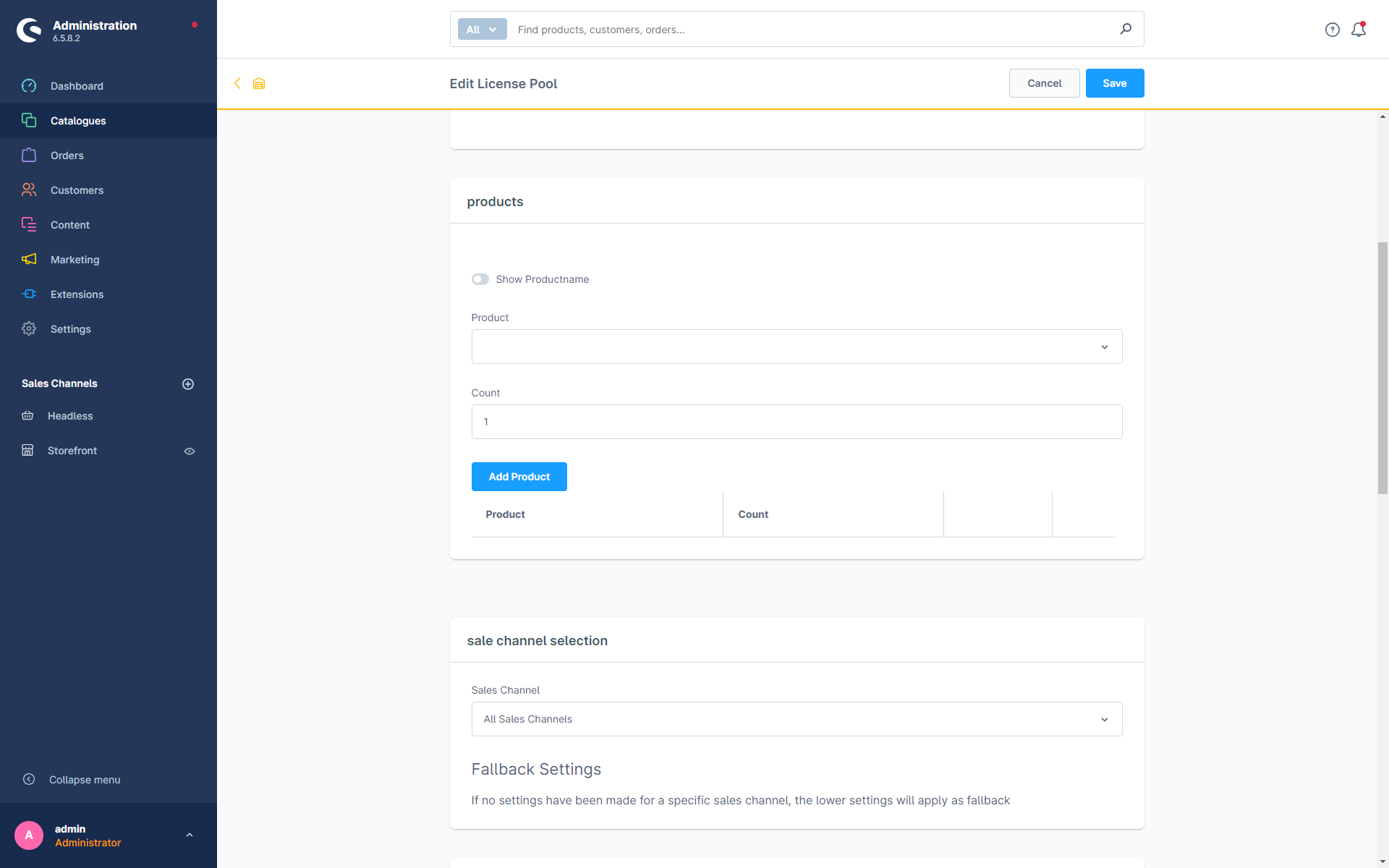Image resolution: width=1389 pixels, height=868 pixels.
Task: Click the Fallback Settings heading
Action: coord(536,769)
